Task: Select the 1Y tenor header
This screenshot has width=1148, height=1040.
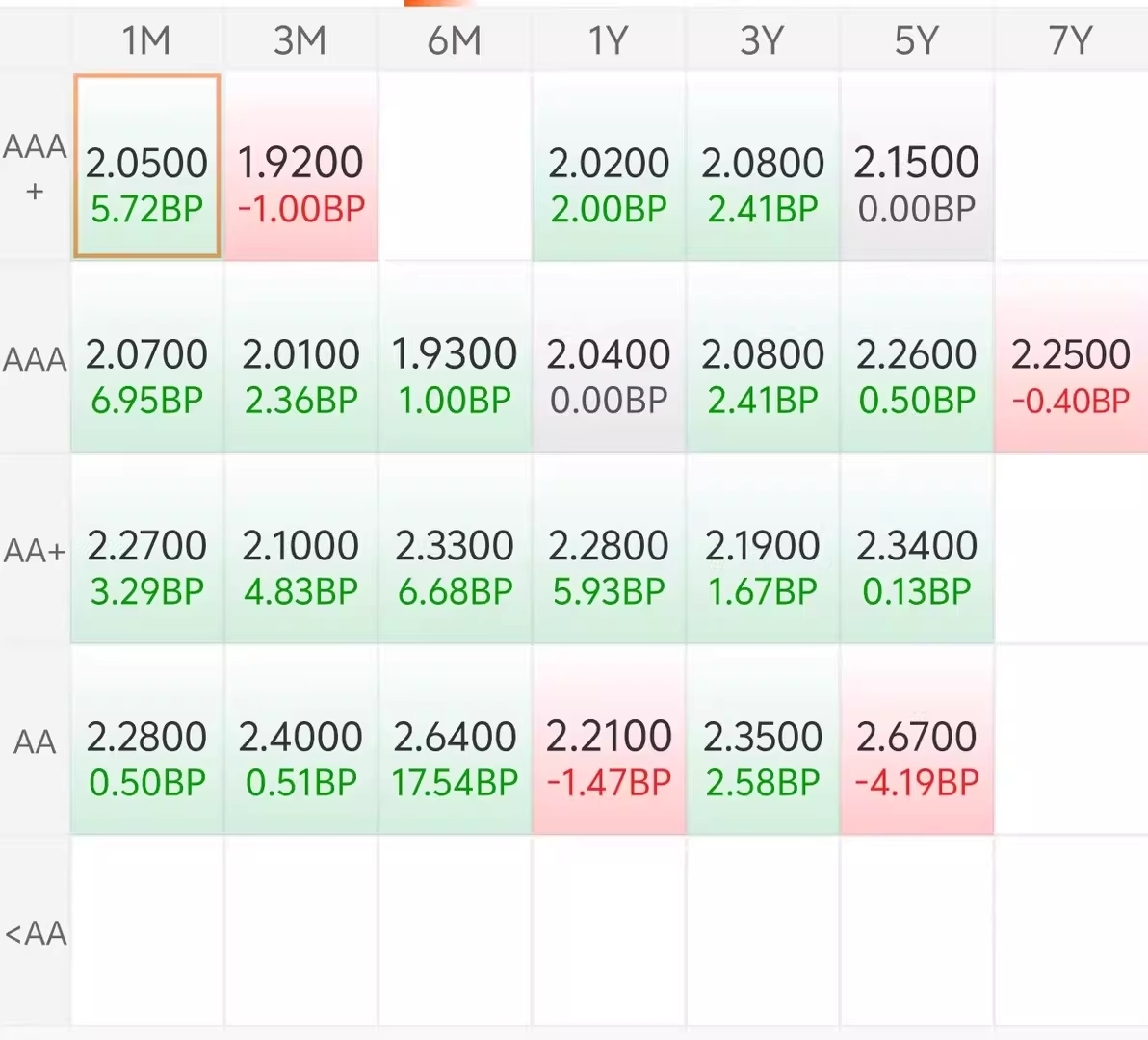Action: [x=609, y=39]
